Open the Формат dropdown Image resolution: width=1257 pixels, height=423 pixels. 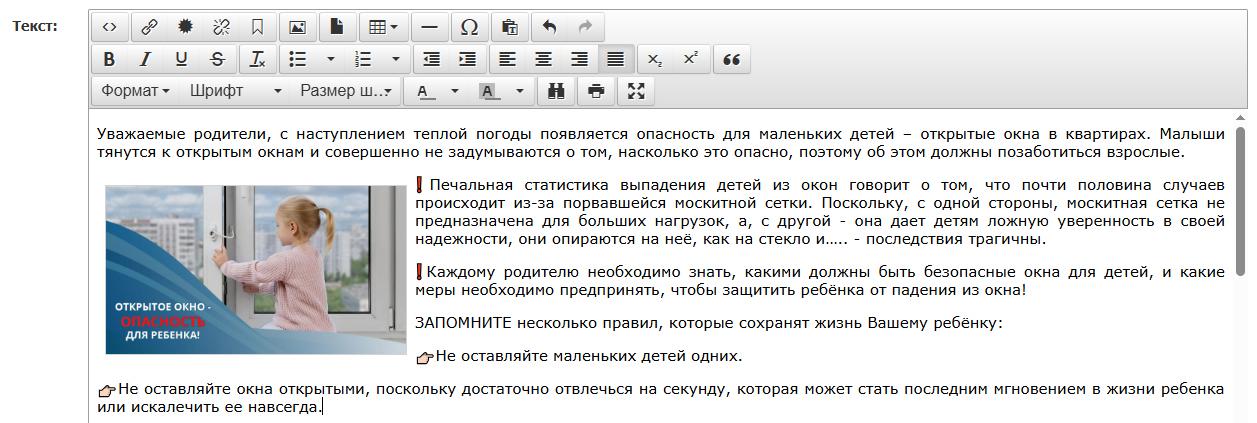[135, 91]
